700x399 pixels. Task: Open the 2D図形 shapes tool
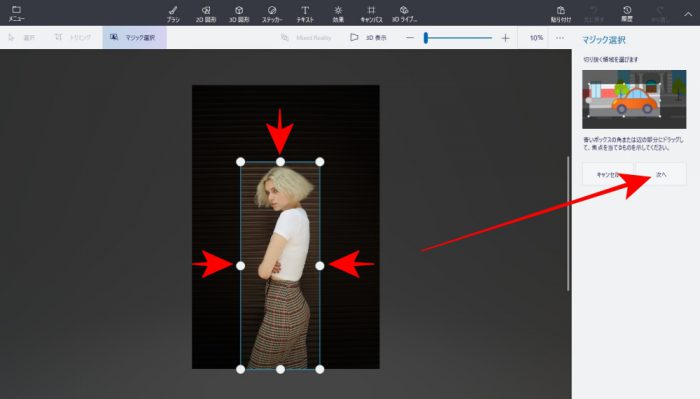tap(206, 14)
